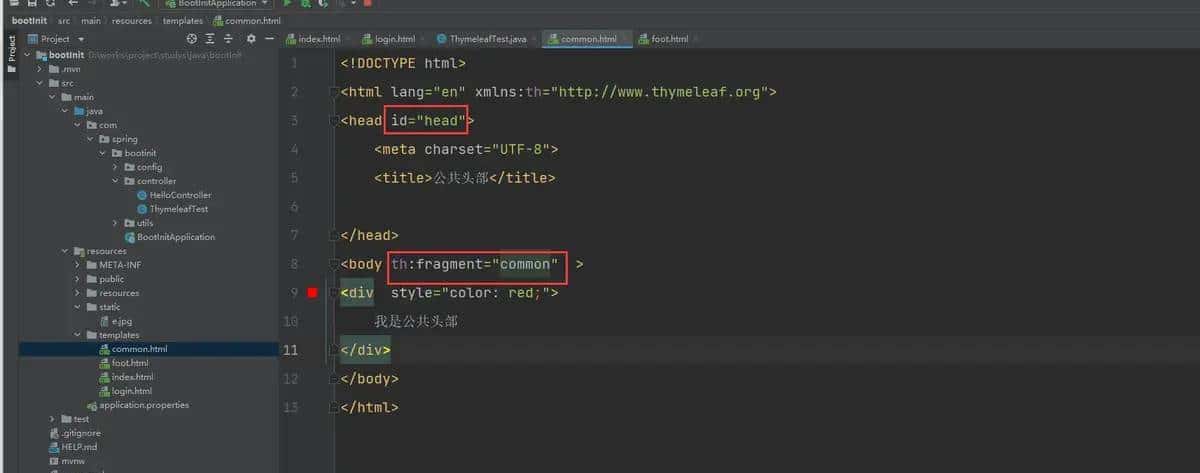Toggle the Project sidebar tab
Image resolution: width=1200 pixels, height=473 pixels.
pos(11,54)
